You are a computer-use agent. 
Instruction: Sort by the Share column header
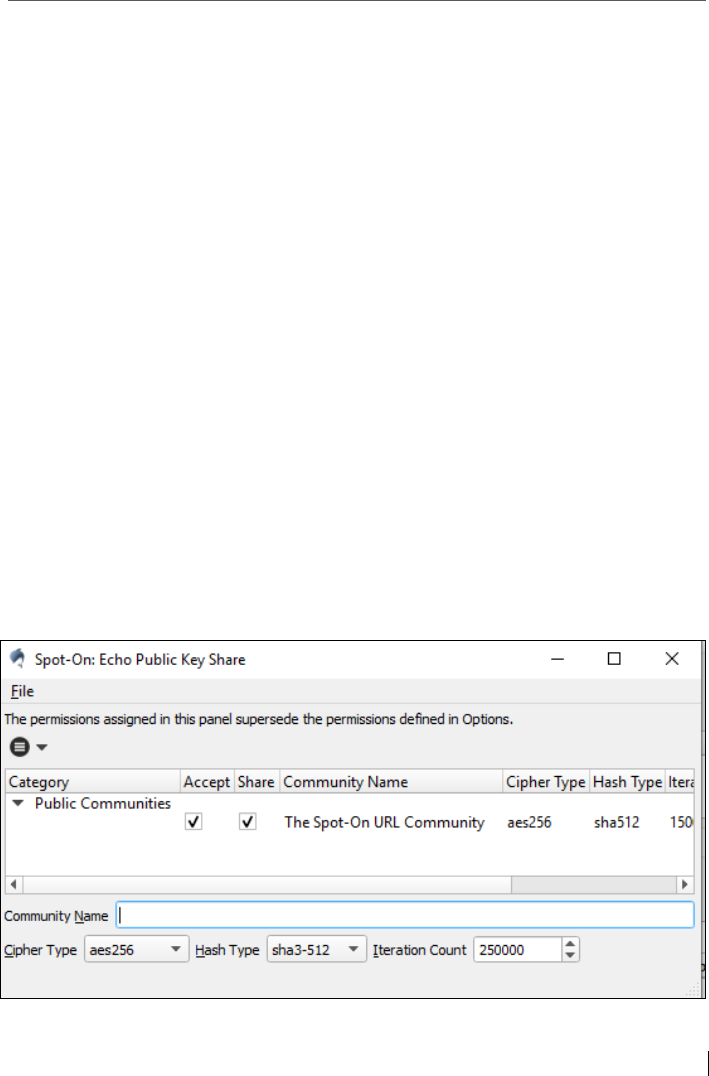(x=257, y=782)
